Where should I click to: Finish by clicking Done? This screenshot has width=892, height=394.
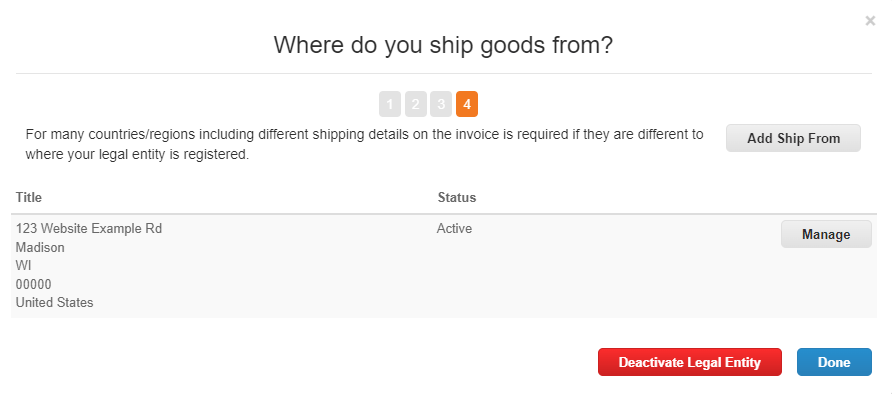click(834, 362)
